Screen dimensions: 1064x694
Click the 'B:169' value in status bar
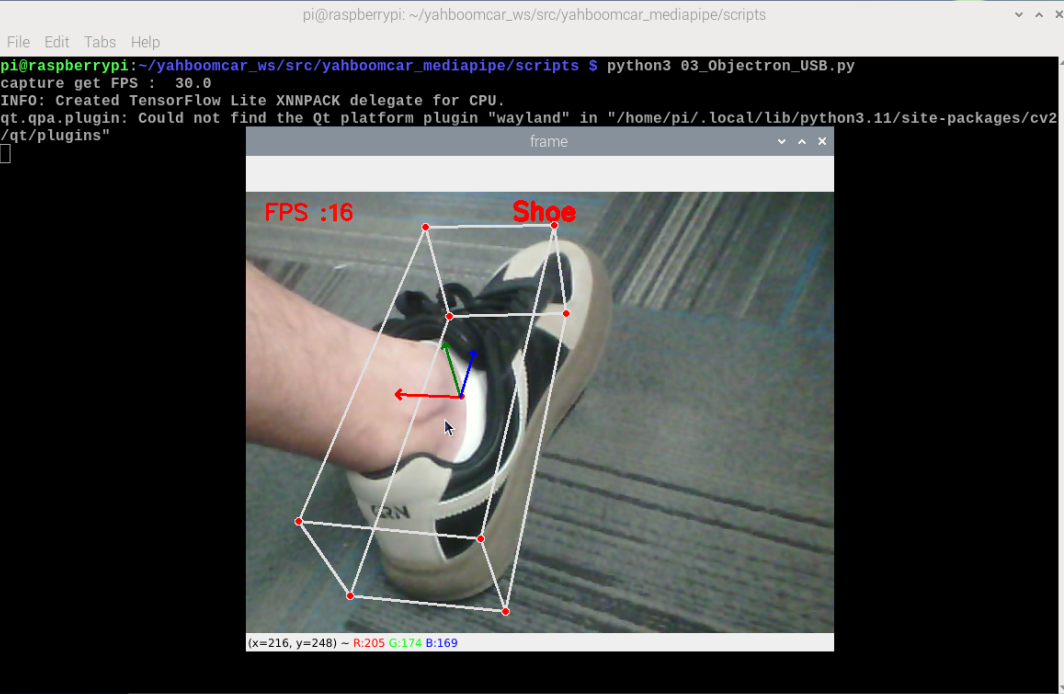[442, 642]
